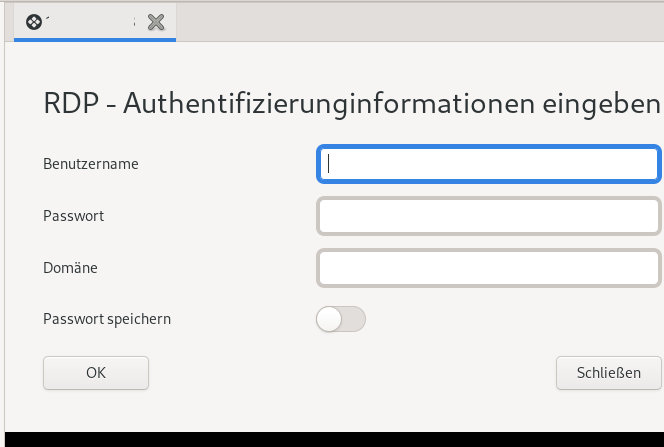Click the Passwort speichern label

coord(107,319)
